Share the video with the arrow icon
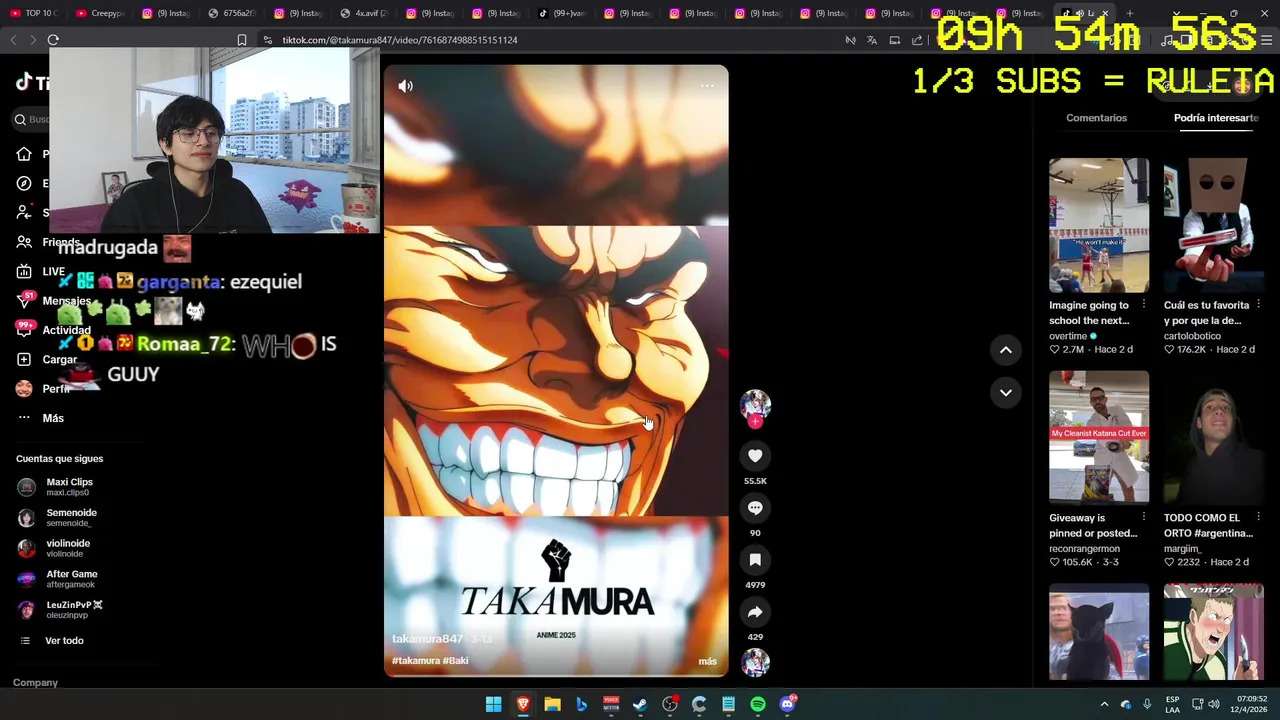This screenshot has height=720, width=1280. [755, 612]
